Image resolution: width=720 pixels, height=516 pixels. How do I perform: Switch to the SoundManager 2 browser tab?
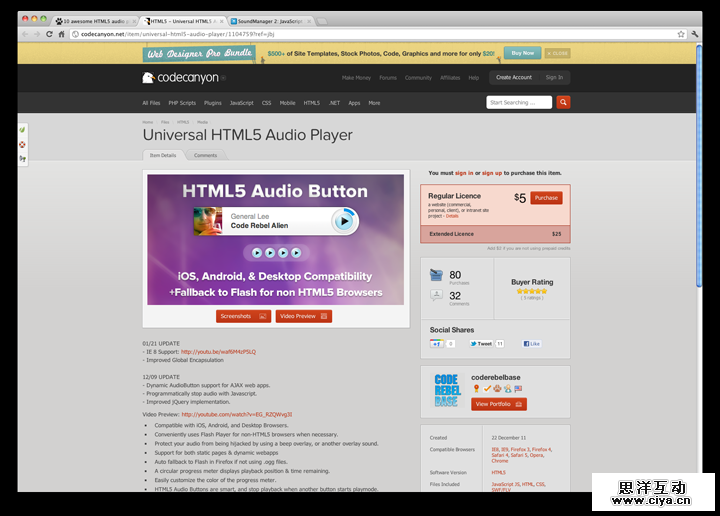click(269, 21)
